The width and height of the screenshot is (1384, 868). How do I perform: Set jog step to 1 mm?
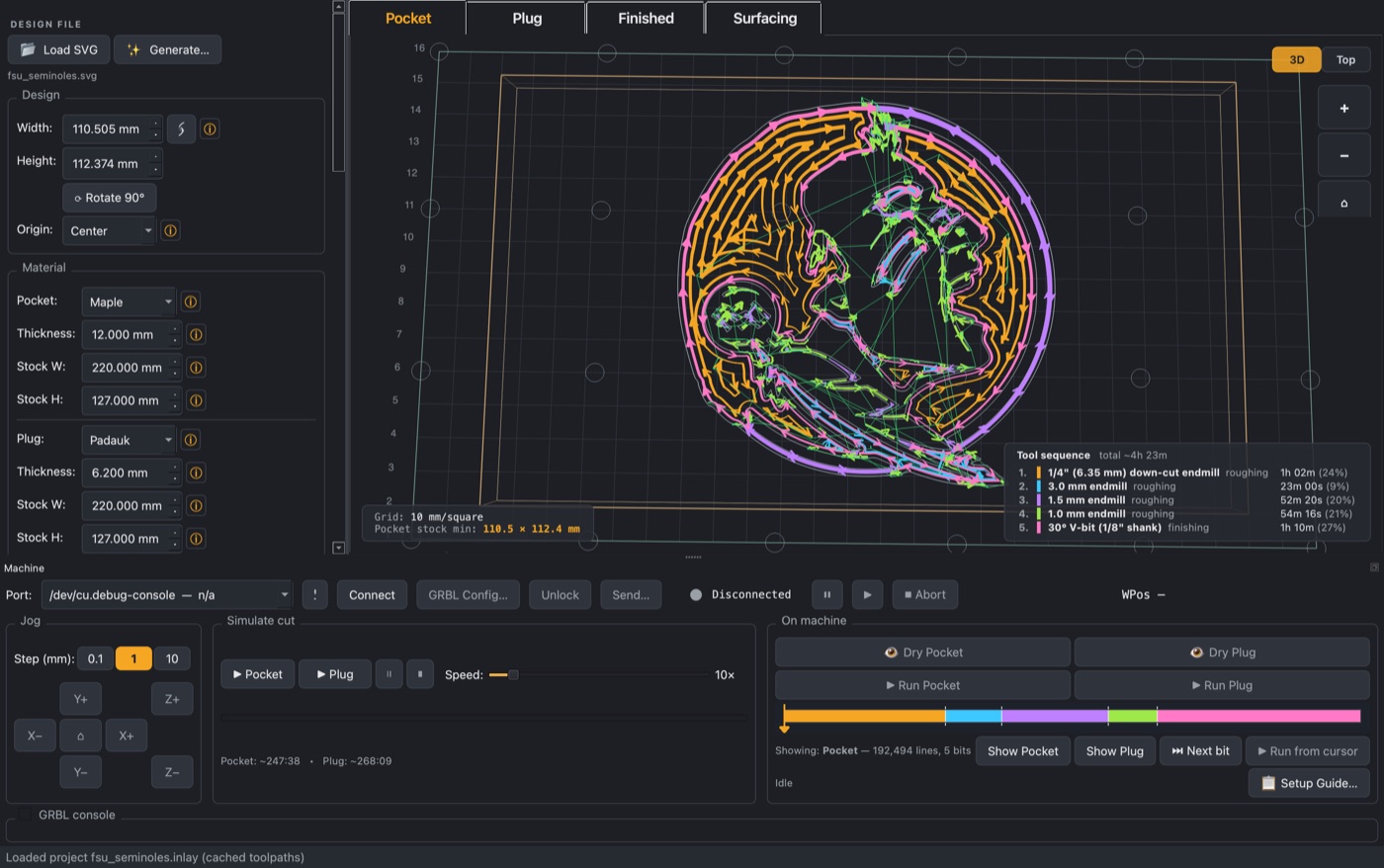[x=133, y=658]
